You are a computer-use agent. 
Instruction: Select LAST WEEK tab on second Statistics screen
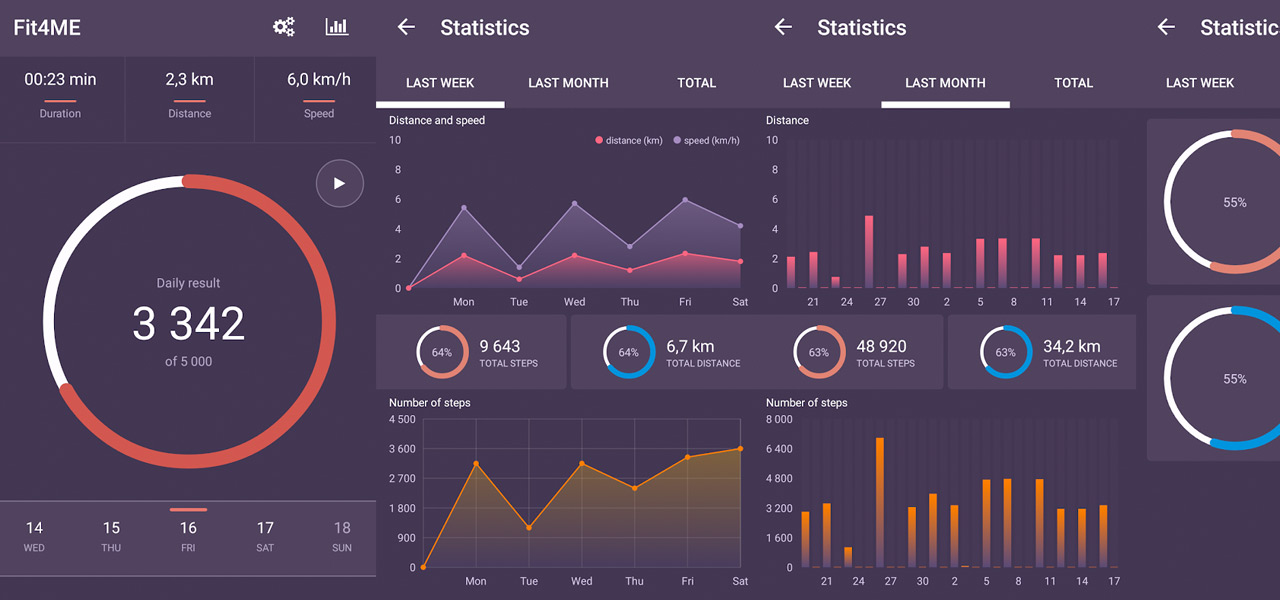[817, 83]
